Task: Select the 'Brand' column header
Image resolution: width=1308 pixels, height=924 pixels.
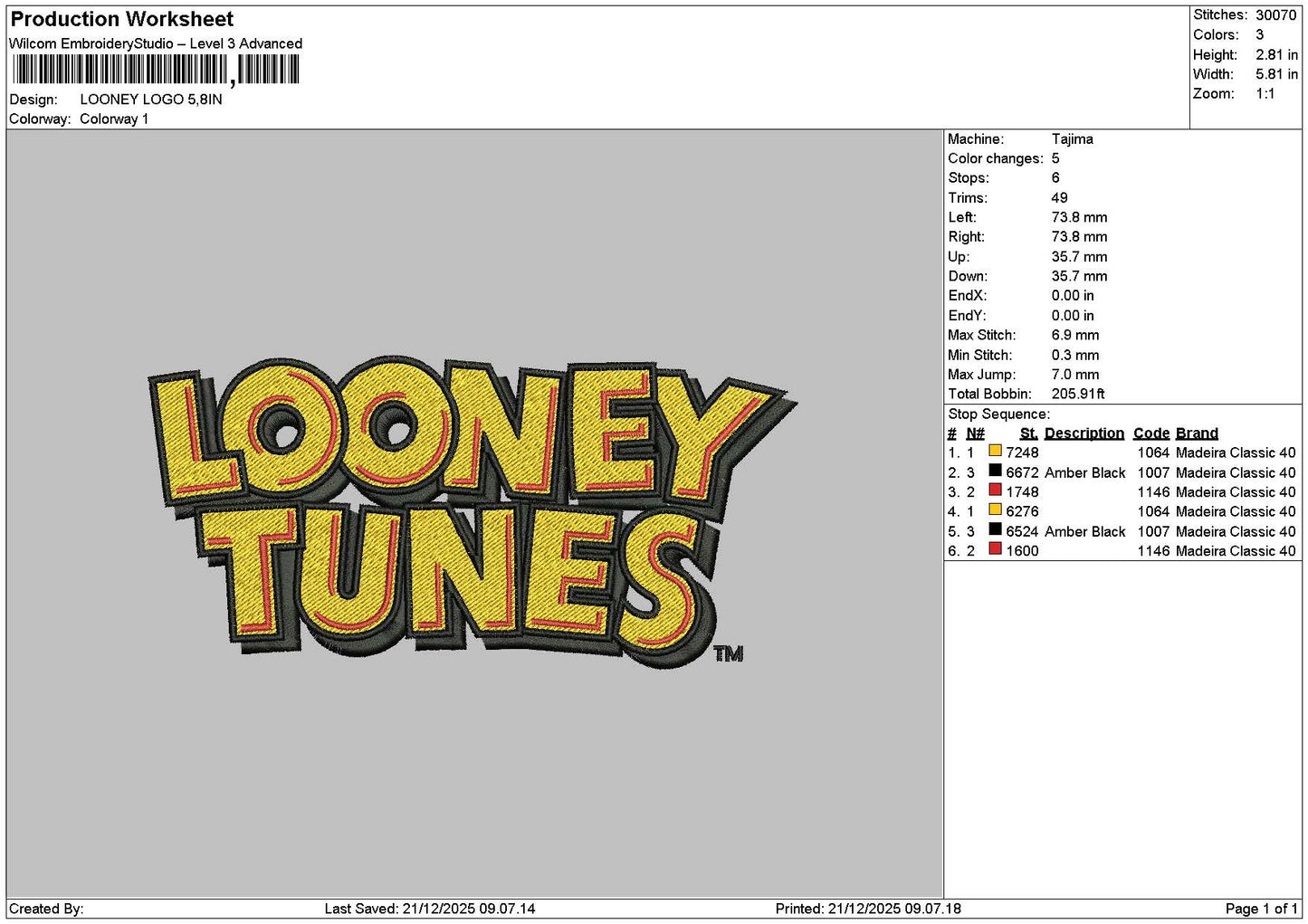Action: pos(1198,433)
